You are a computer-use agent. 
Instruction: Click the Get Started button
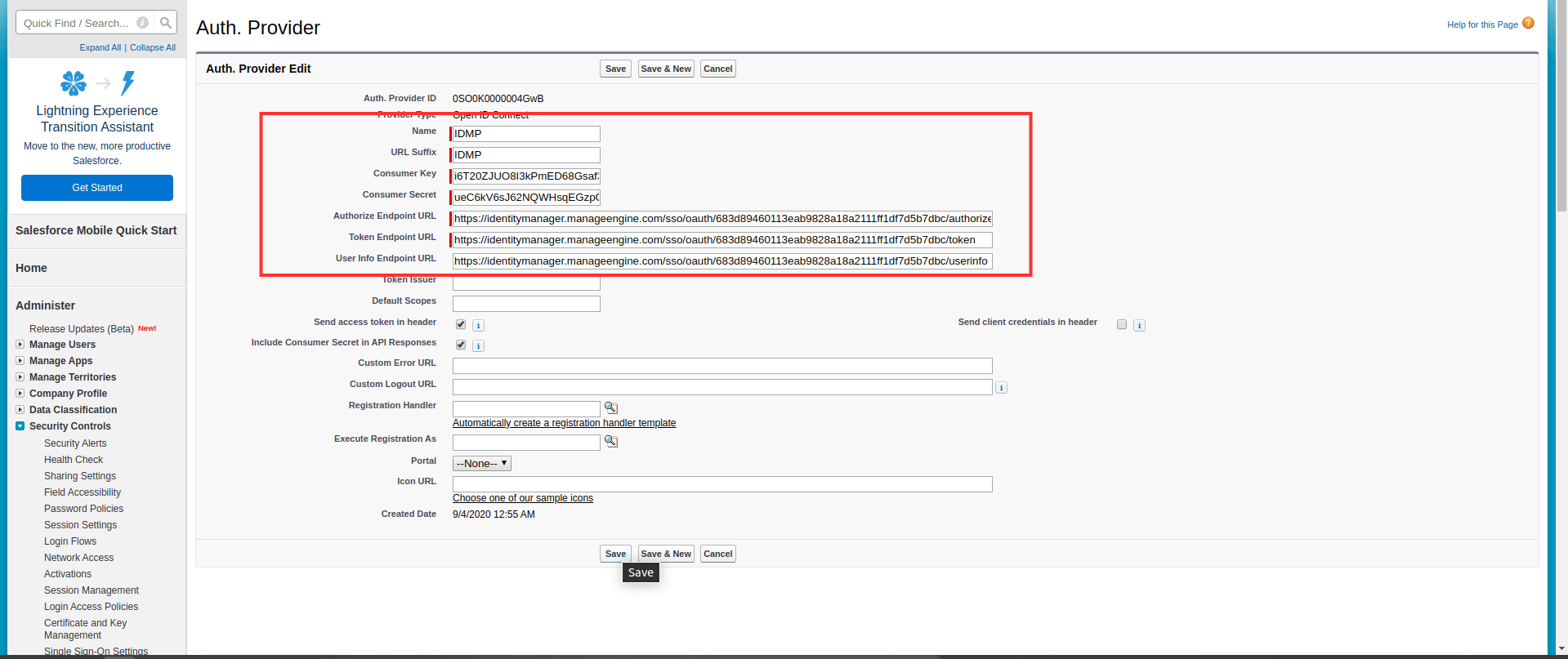[97, 188]
